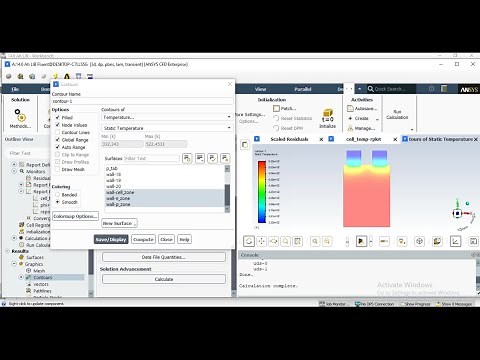This screenshot has width=480, height=360.
Task: Switch to Contours of Static Temperature tab
Action: click(x=441, y=139)
